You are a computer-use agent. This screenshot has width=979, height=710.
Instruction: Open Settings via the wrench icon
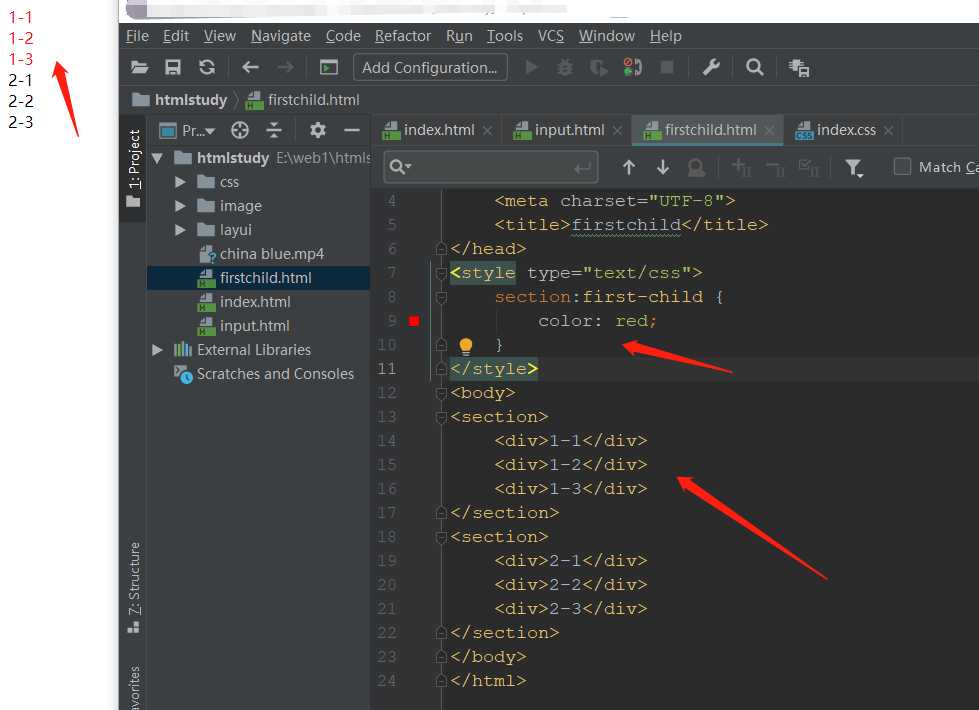pos(711,67)
